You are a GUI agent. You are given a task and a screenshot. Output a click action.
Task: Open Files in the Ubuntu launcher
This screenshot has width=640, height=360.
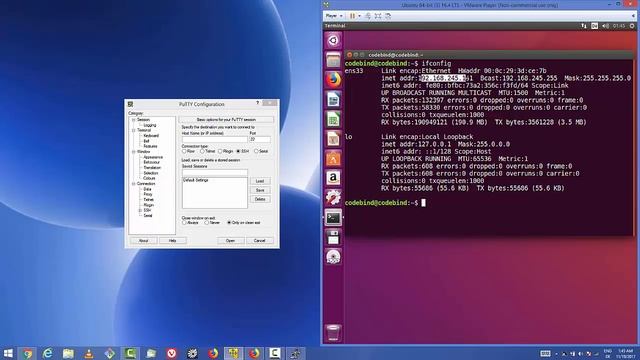333,60
